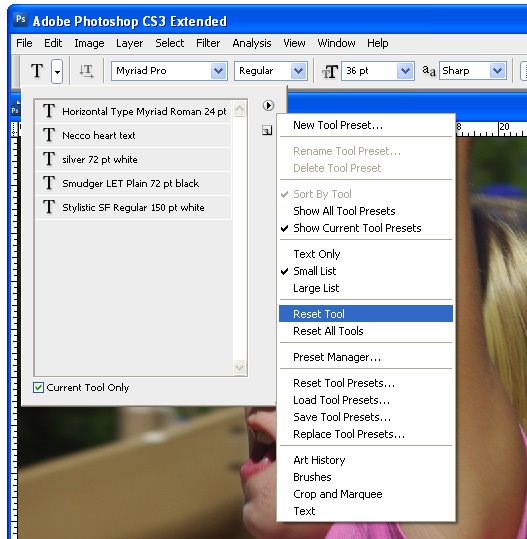Open the Select menu
Viewport: 527px width, 539px height.
pyautogui.click(x=169, y=43)
